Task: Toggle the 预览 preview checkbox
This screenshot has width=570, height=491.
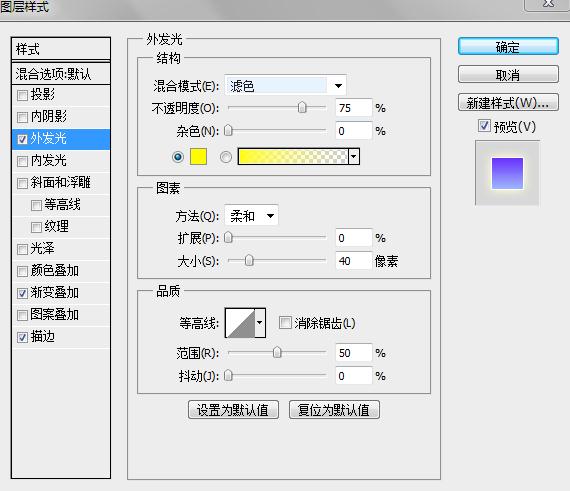Action: (x=484, y=126)
